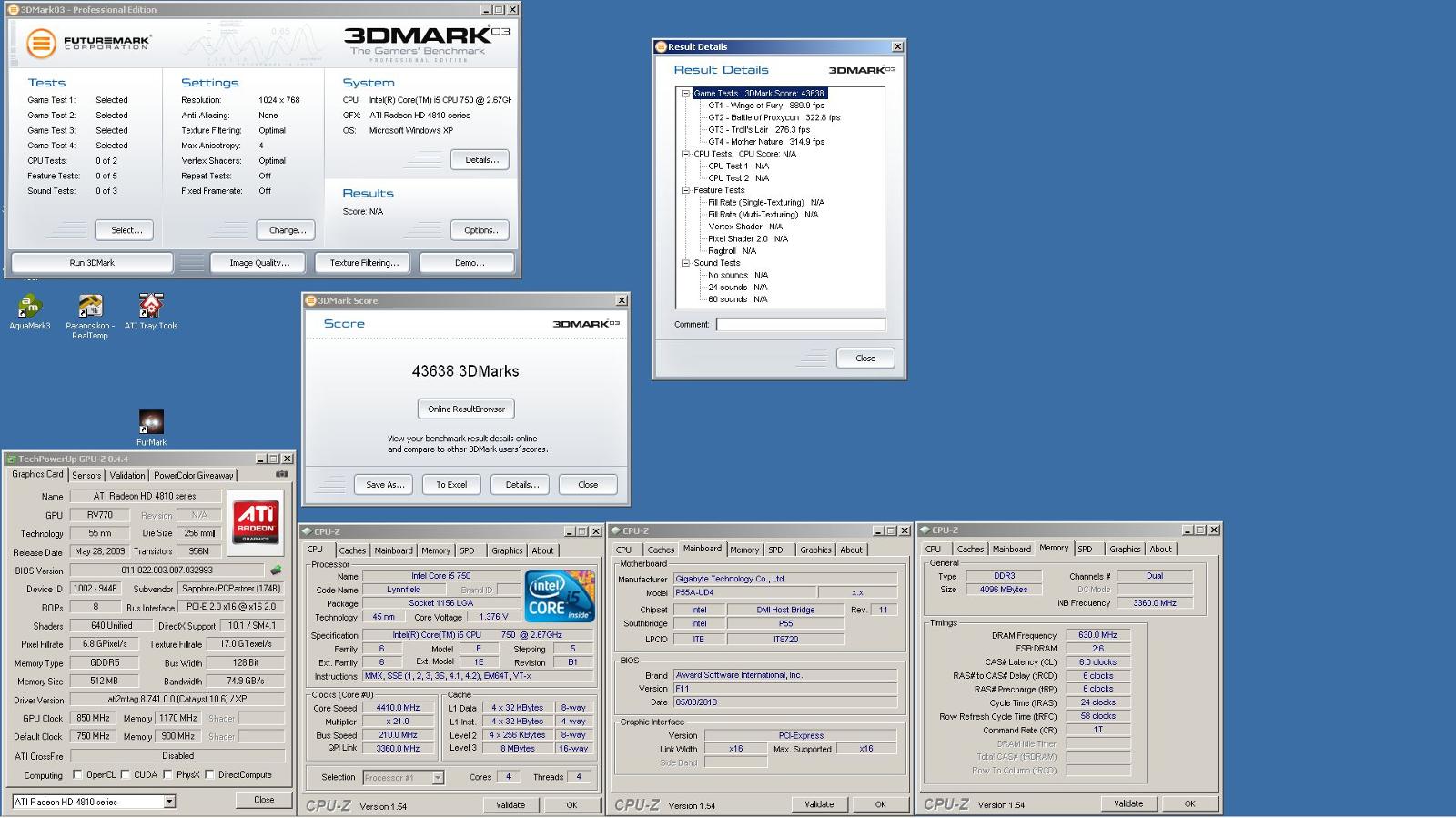Click the Core Speed 4410.0 MHz value
The image size is (1456, 818).
[x=398, y=708]
